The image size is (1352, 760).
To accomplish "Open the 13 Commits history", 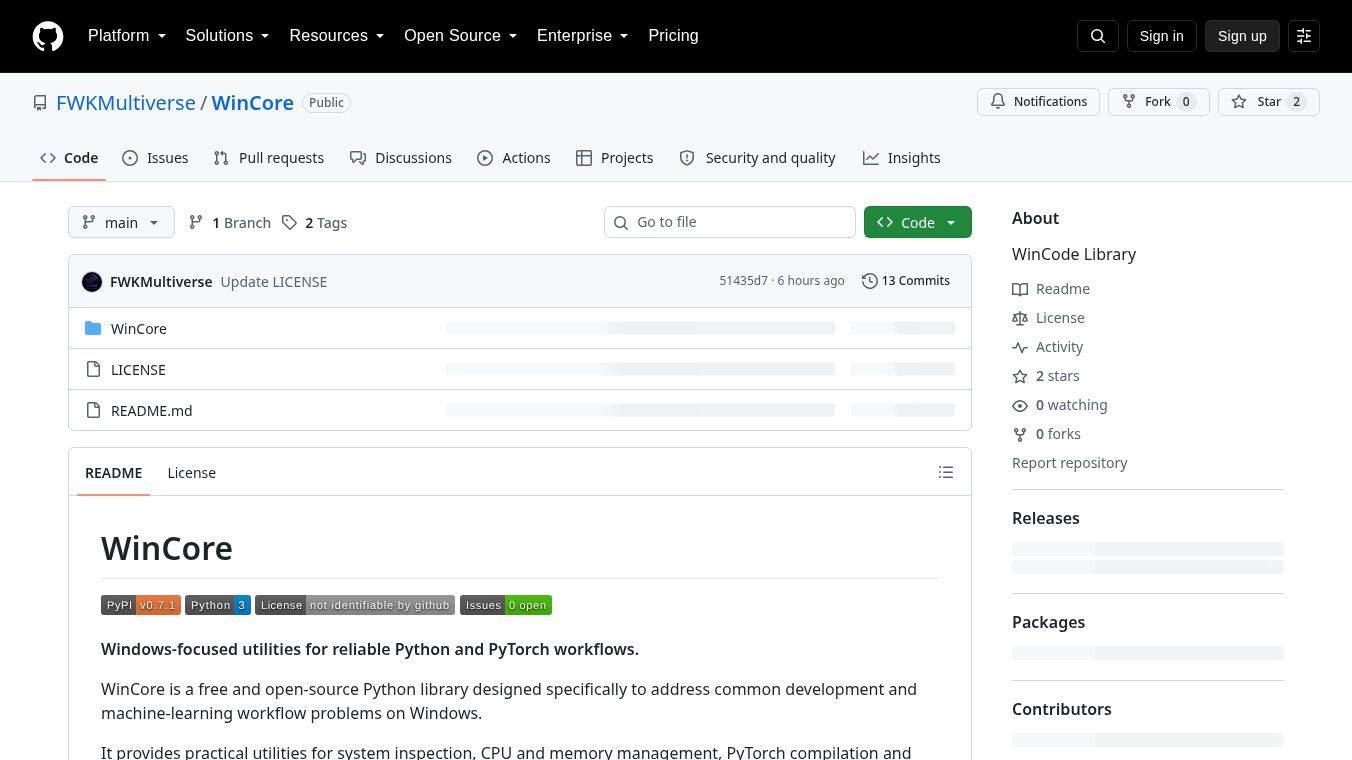I will [x=906, y=281].
